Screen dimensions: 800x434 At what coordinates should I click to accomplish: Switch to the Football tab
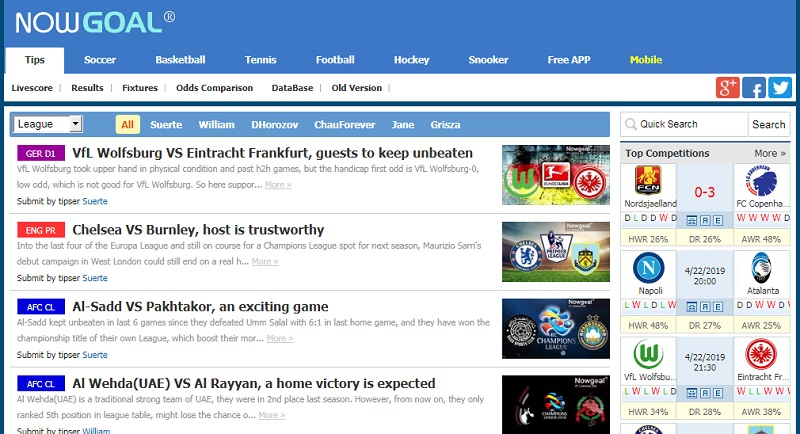coord(335,60)
